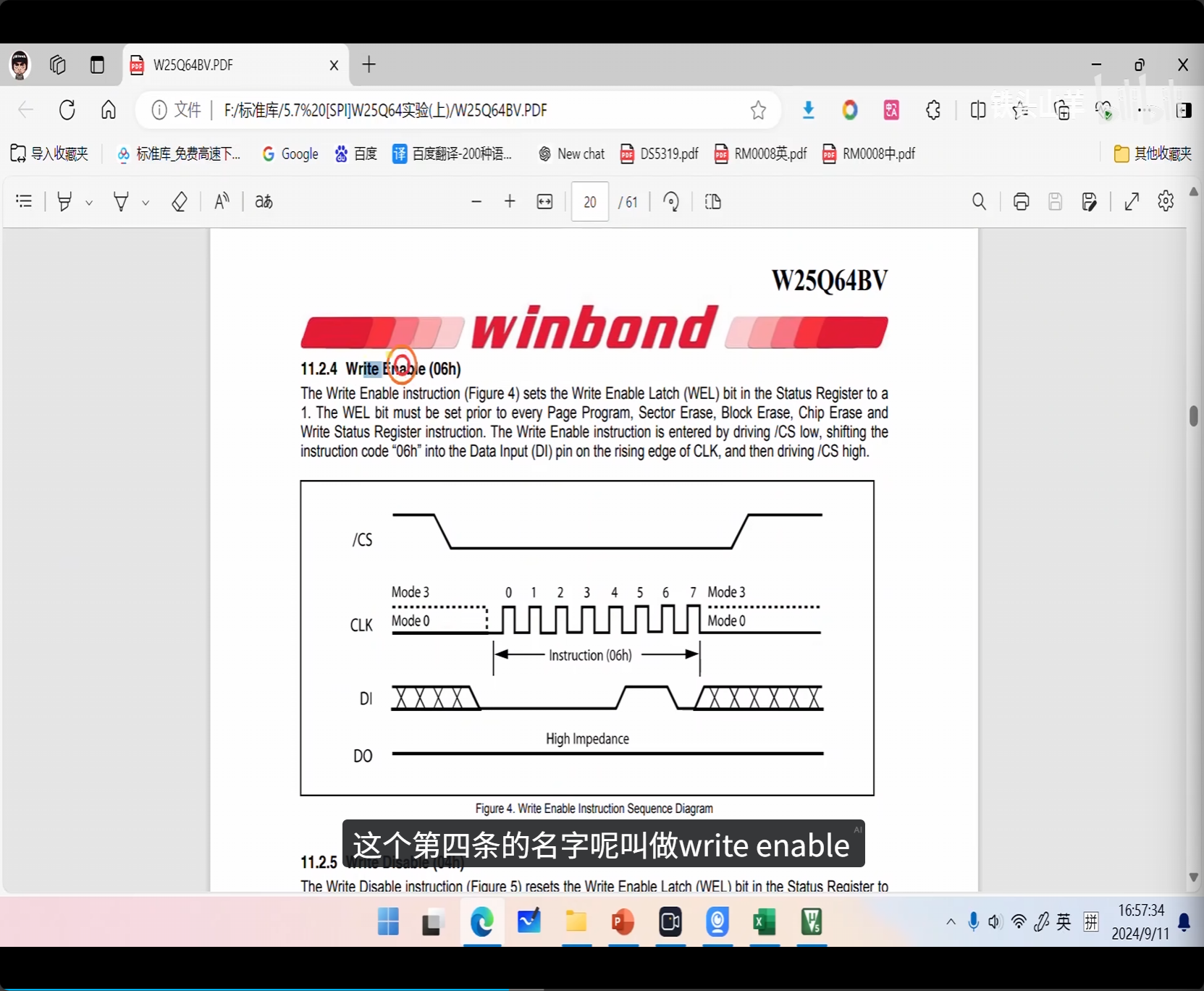Viewport: 1204px width, 991px height.
Task: View site information icon in address bar
Action: coord(159,110)
